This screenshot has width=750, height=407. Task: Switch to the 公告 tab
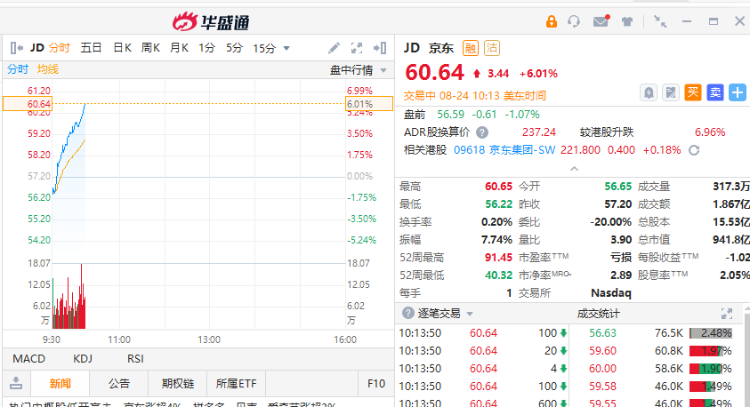119,383
